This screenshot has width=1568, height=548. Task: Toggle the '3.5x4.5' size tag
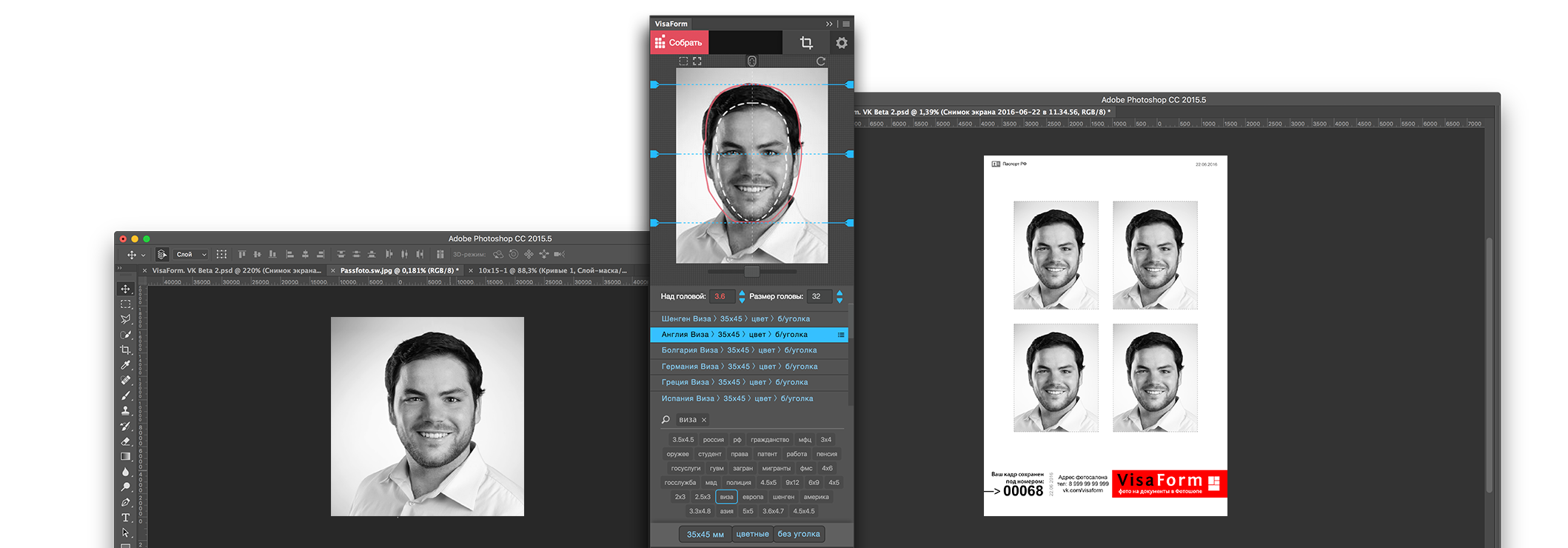coord(683,440)
